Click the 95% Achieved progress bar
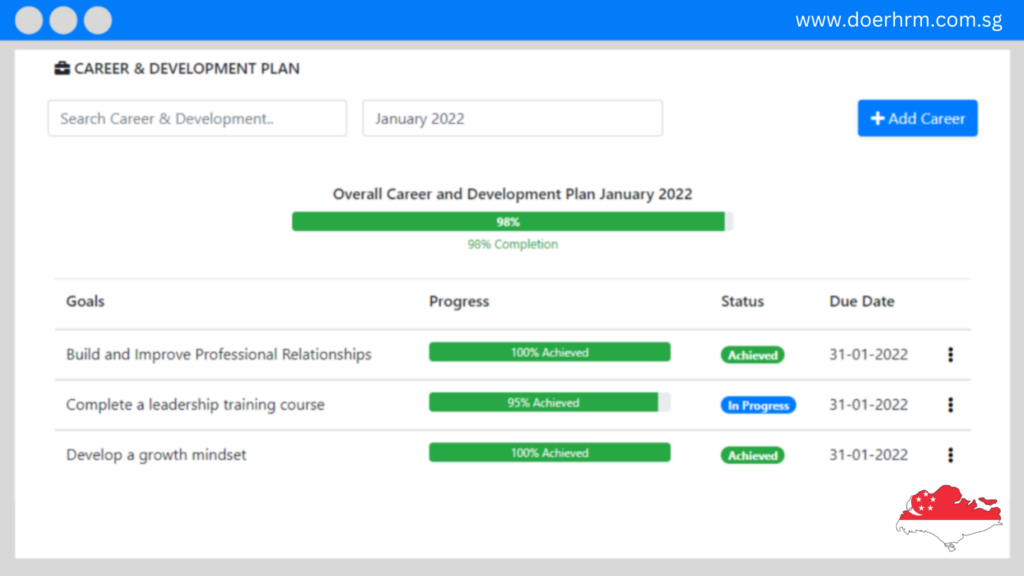 point(549,403)
